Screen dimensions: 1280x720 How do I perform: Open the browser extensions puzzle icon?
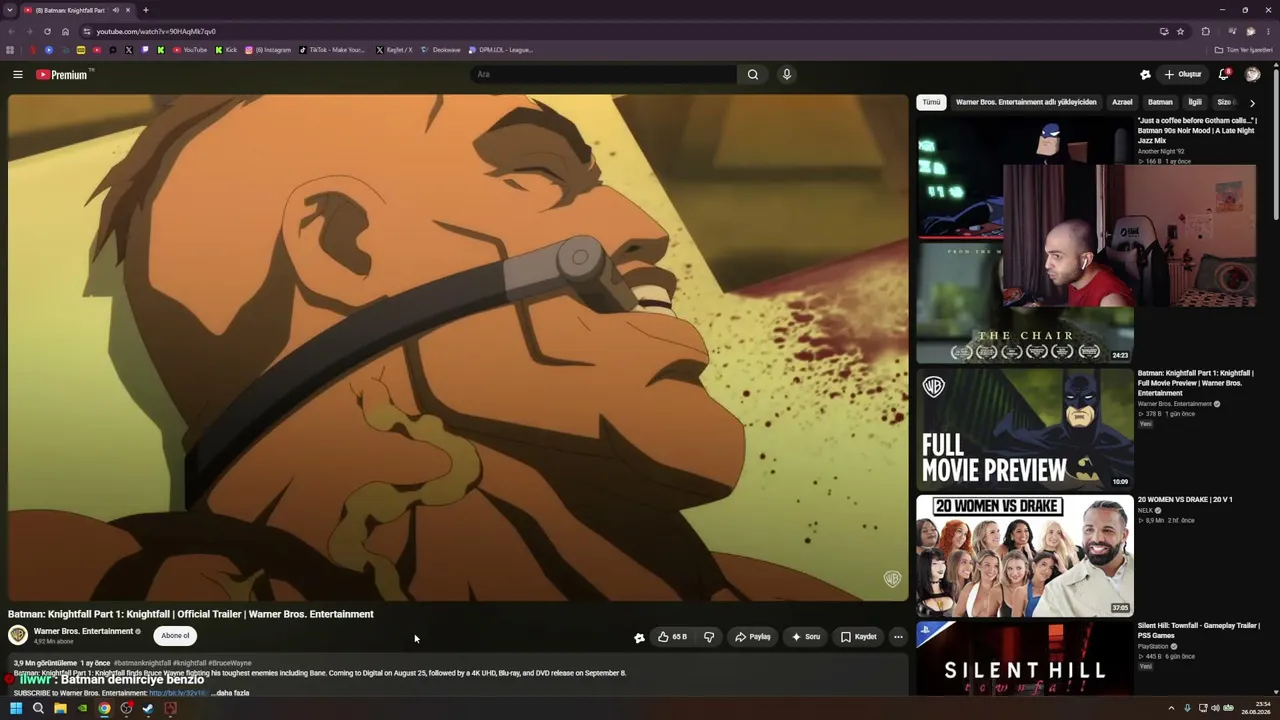1206,31
